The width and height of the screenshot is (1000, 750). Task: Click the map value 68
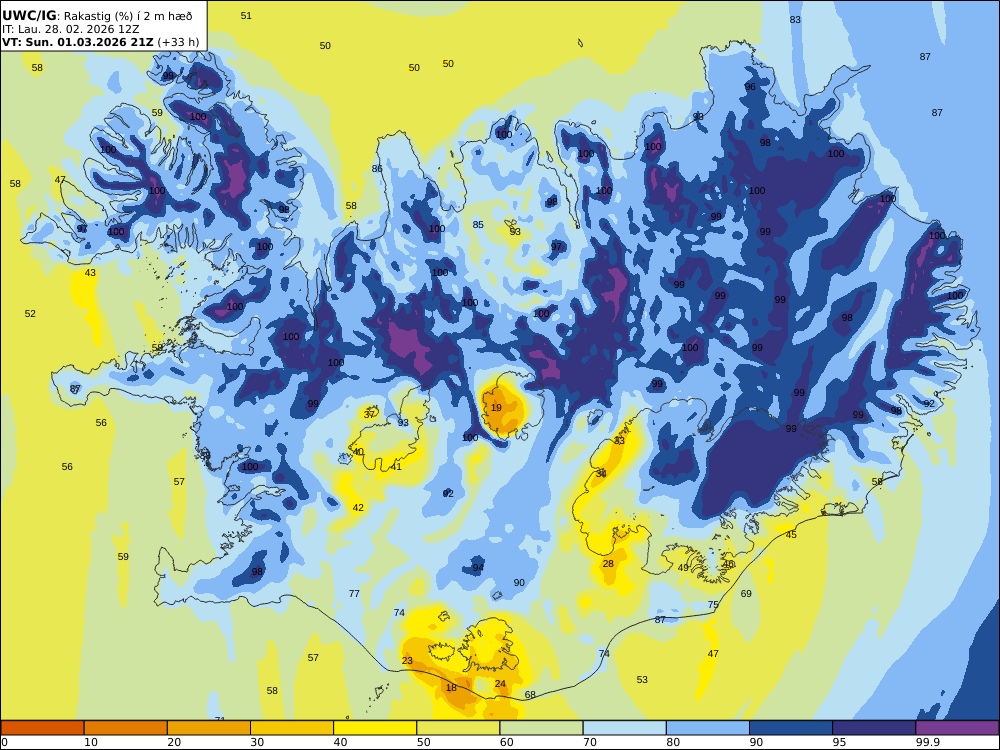click(530, 695)
